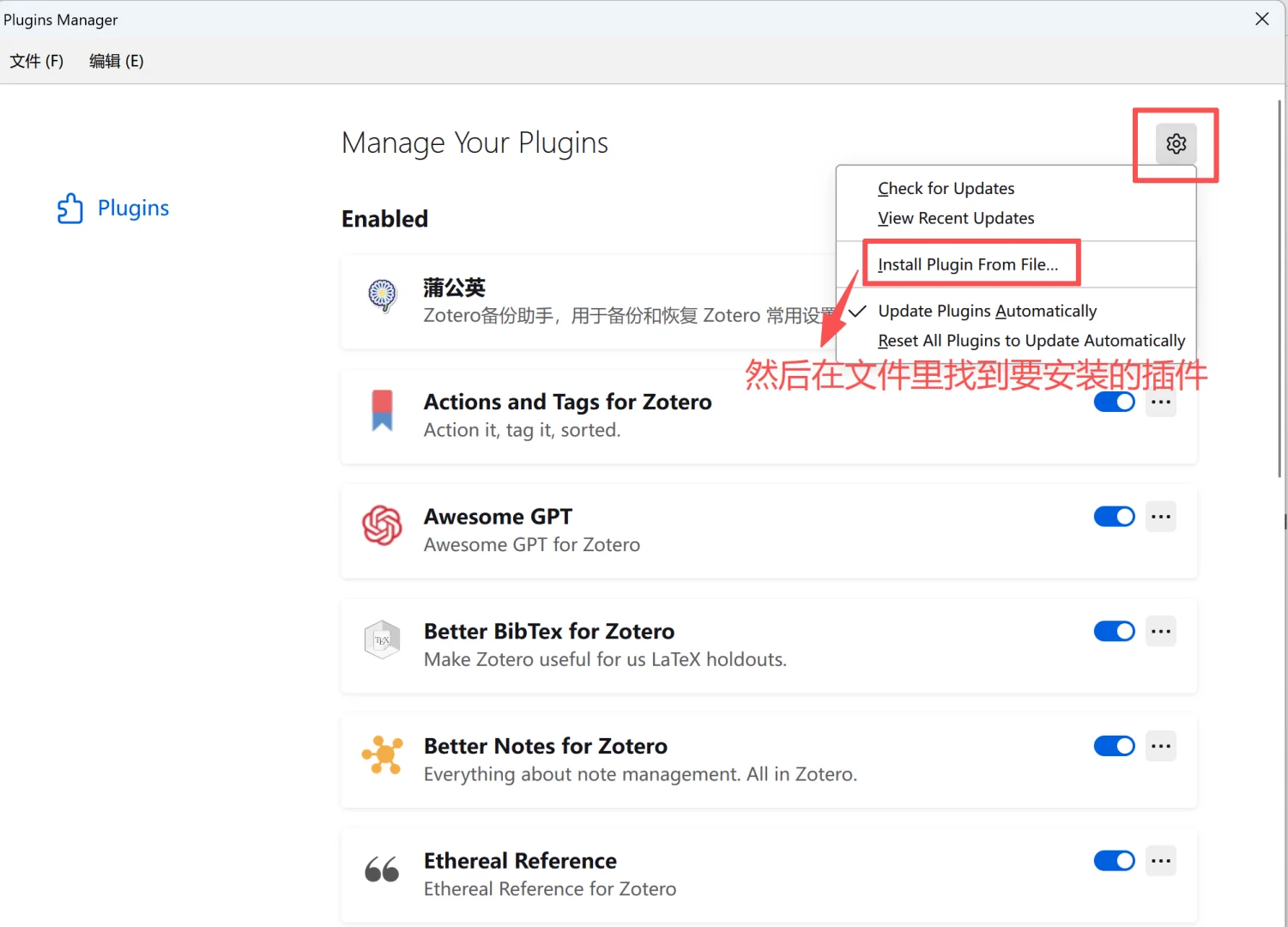Click the 'Enabled' section heading

tap(384, 219)
